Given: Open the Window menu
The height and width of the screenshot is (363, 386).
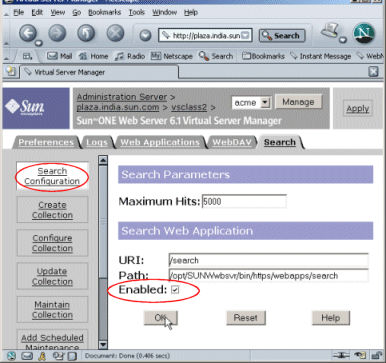Looking at the screenshot, I should coord(164,12).
